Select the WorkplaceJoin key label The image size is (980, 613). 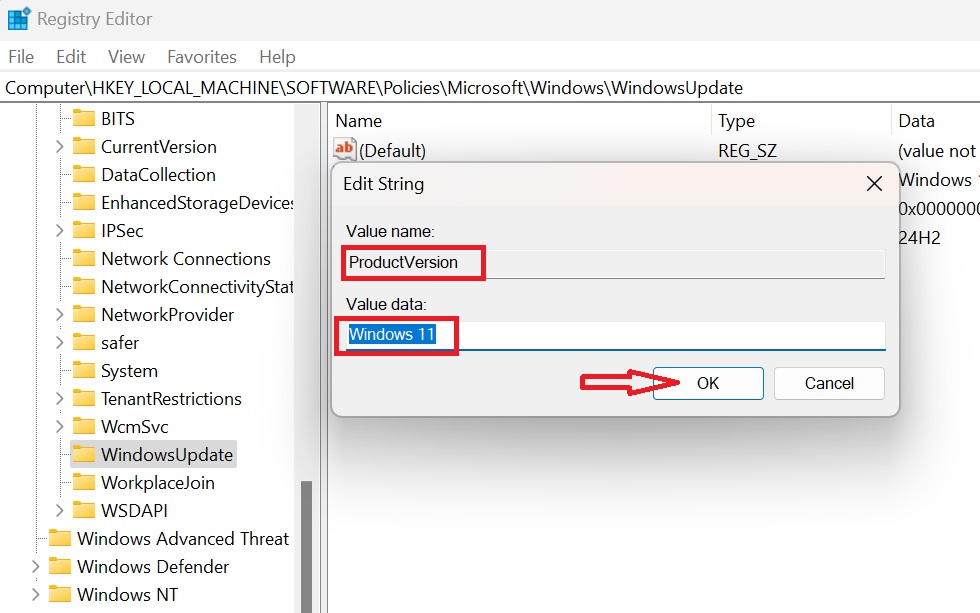[158, 482]
